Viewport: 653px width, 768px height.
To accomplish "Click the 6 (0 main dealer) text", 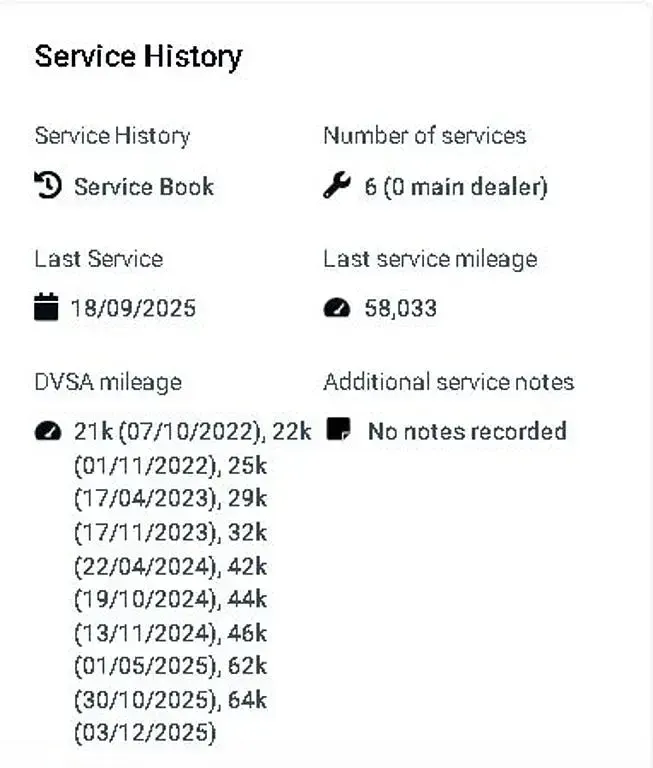I will point(456,187).
